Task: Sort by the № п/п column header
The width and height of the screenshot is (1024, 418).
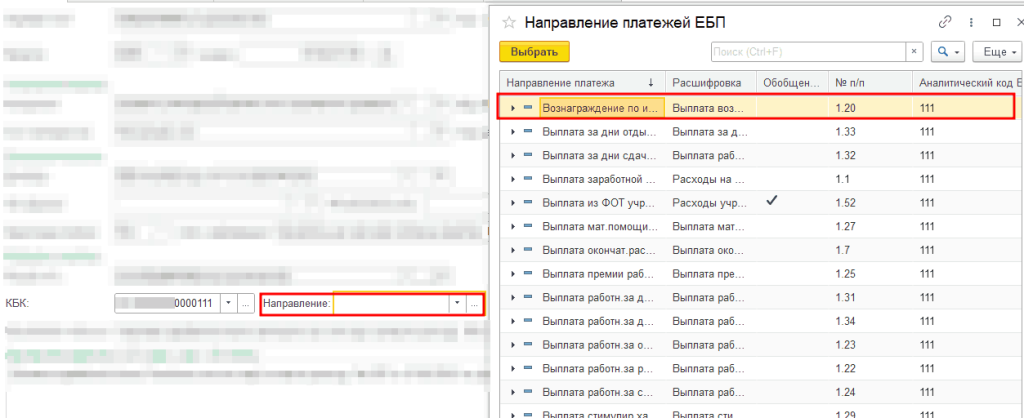Action: [869, 83]
